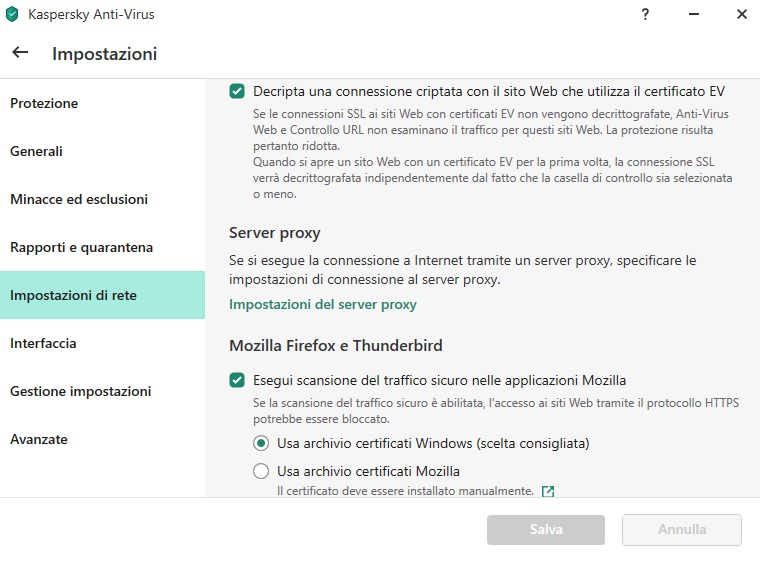Open external link icon next to manual certificate note
760x562 pixels.
pyautogui.click(x=548, y=491)
